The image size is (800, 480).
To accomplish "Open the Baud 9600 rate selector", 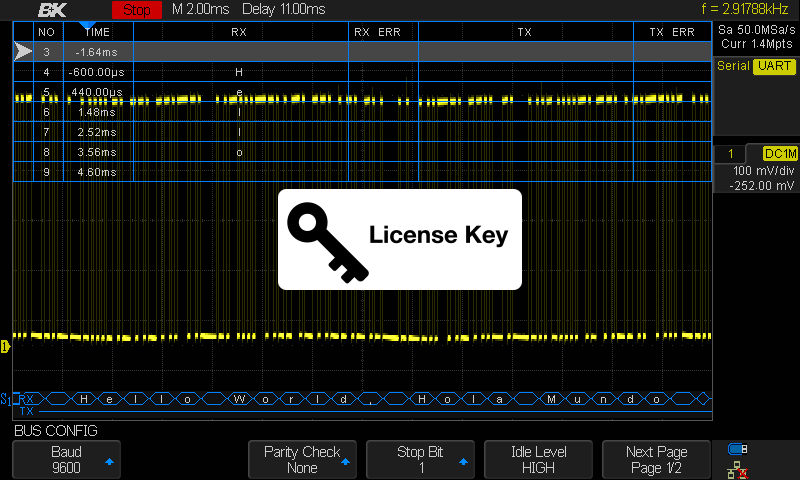I will [x=66, y=460].
